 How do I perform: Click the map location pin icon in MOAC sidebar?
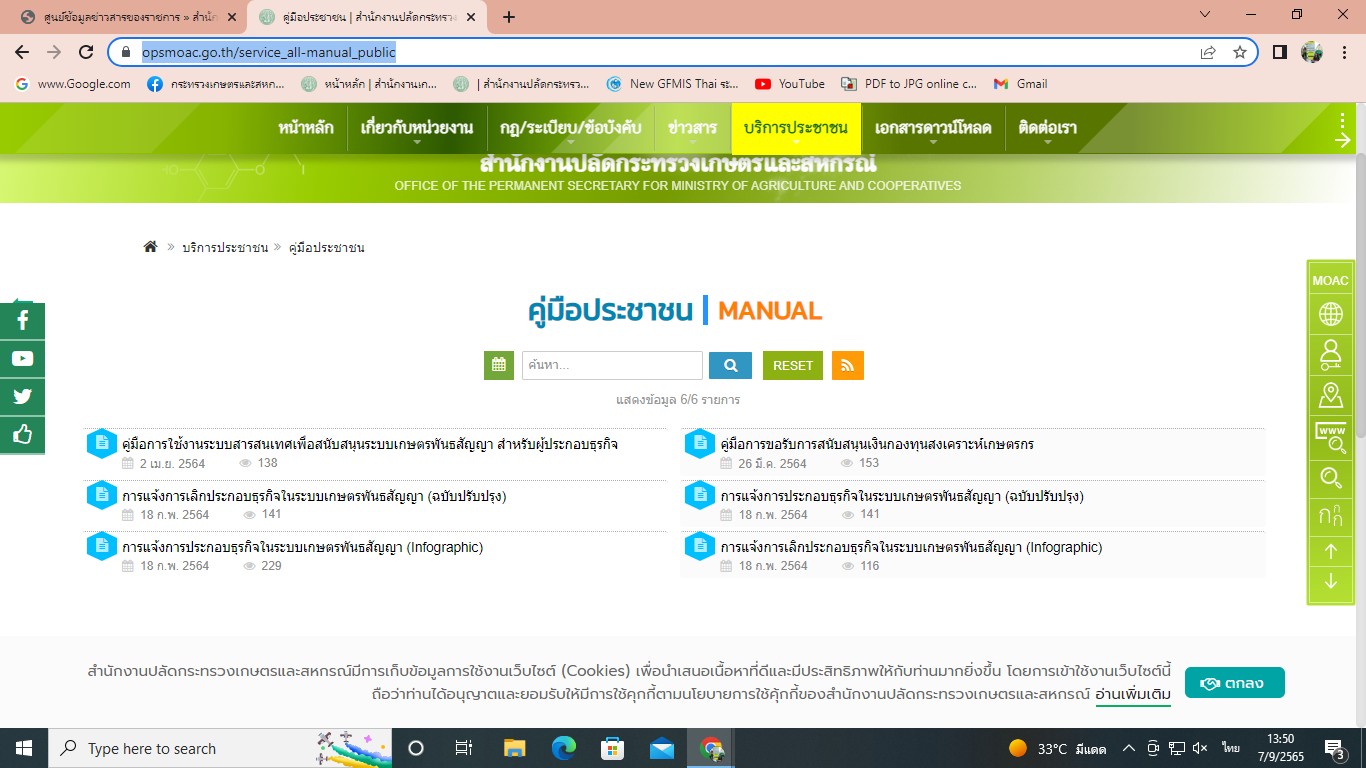(x=1330, y=395)
